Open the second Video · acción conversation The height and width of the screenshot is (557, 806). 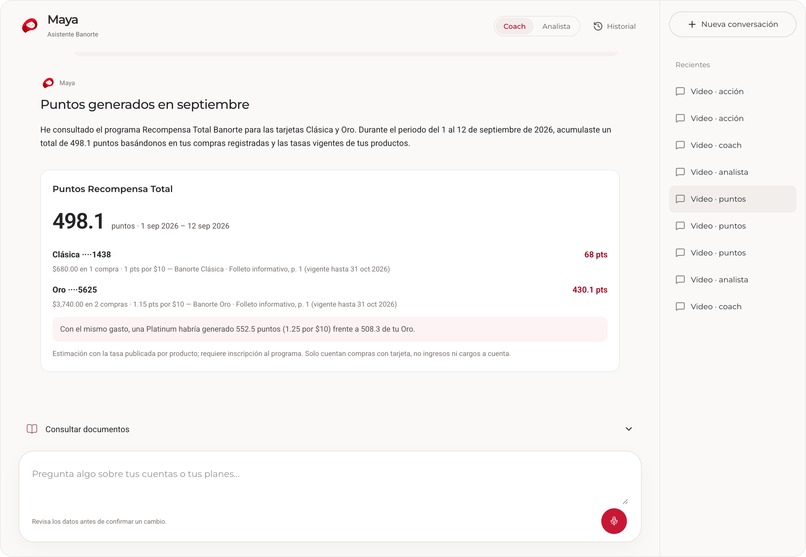tap(732, 118)
